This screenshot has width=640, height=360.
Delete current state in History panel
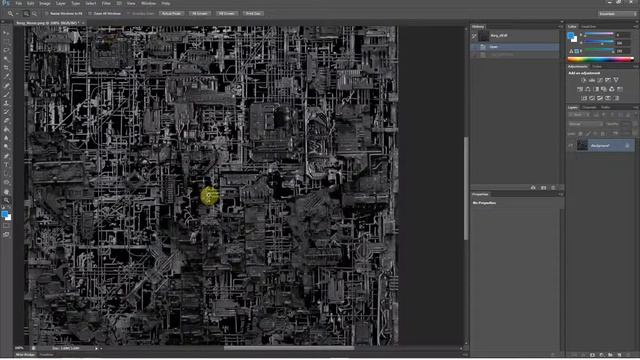pos(553,188)
